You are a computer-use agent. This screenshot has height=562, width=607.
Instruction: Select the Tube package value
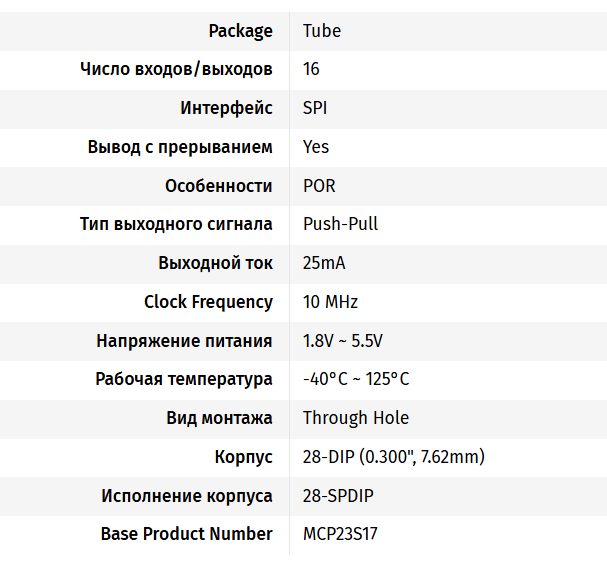pyautogui.click(x=322, y=31)
